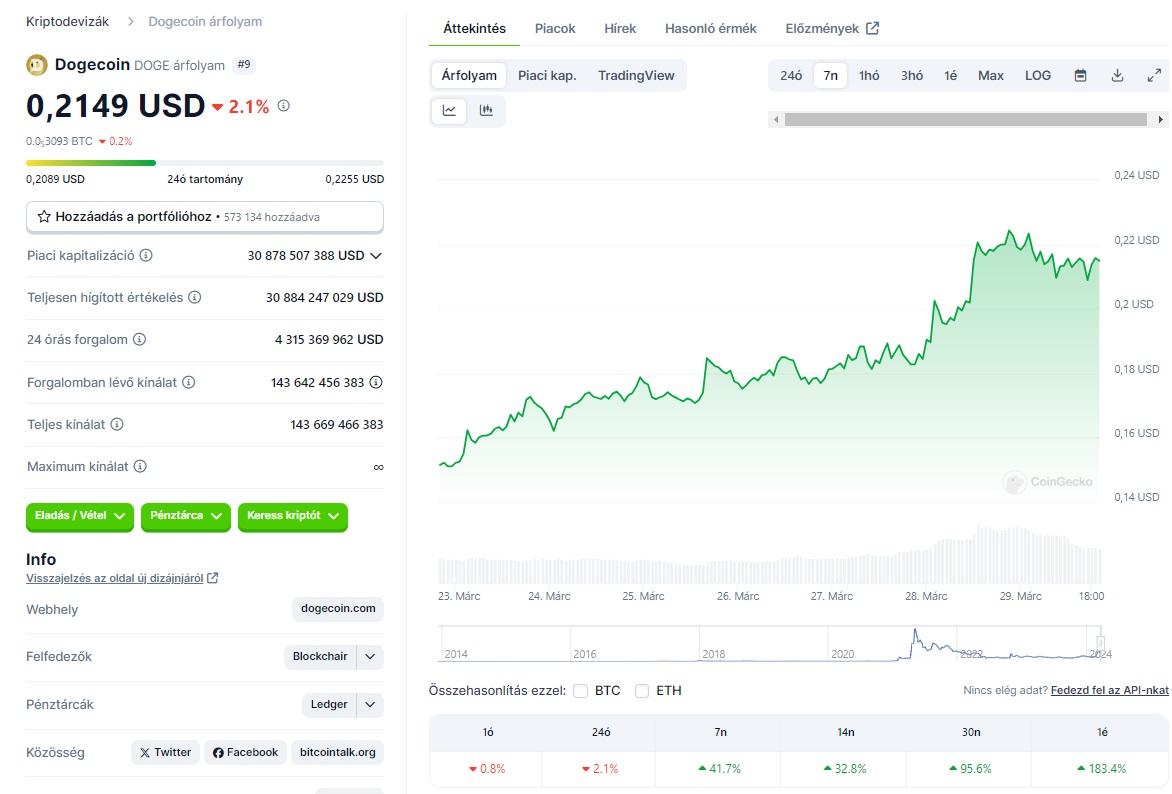Click the horizontal chart scrollbar thumb
1172x794 pixels.
[966, 120]
